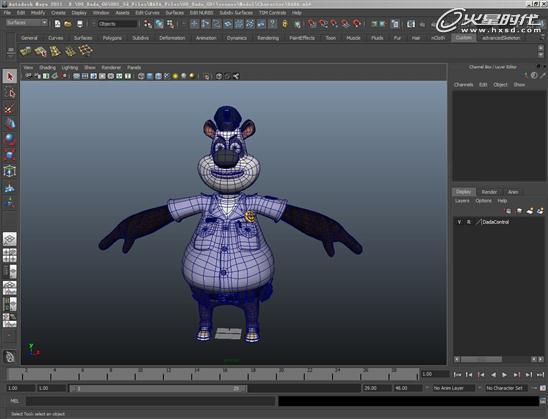Image resolution: width=548 pixels, height=419 pixels.
Task: Open Options menu in Layer Editor
Action: (x=483, y=201)
